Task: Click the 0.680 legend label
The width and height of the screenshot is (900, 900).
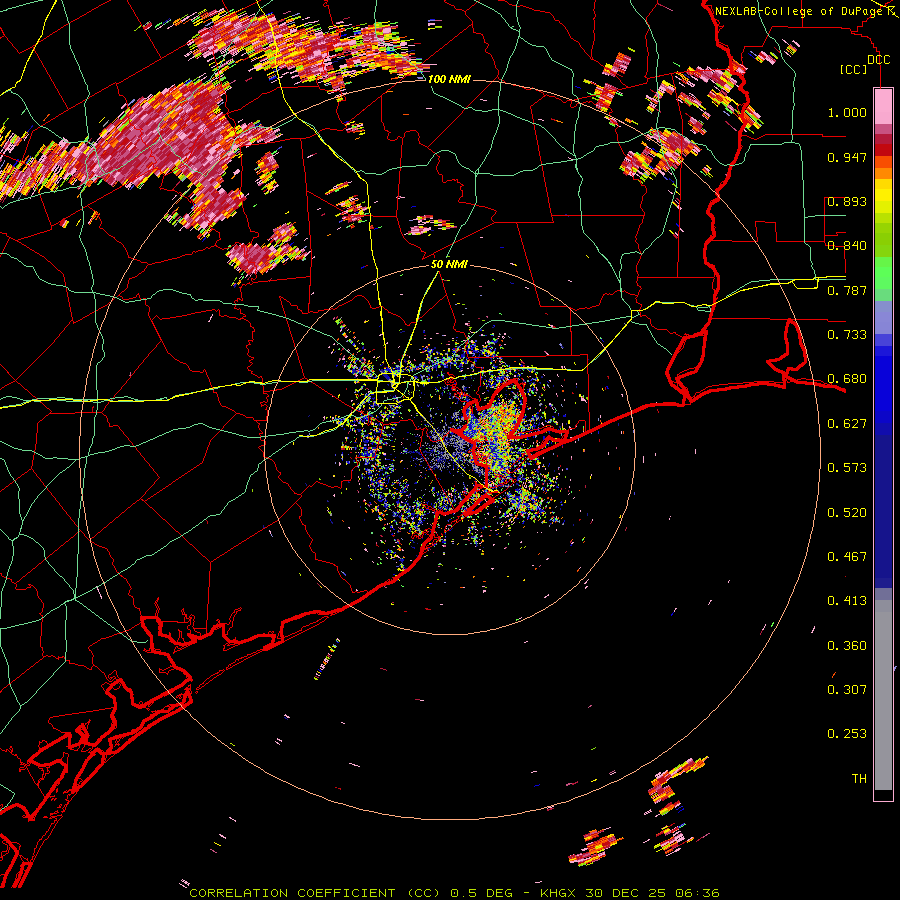Action: [x=847, y=379]
